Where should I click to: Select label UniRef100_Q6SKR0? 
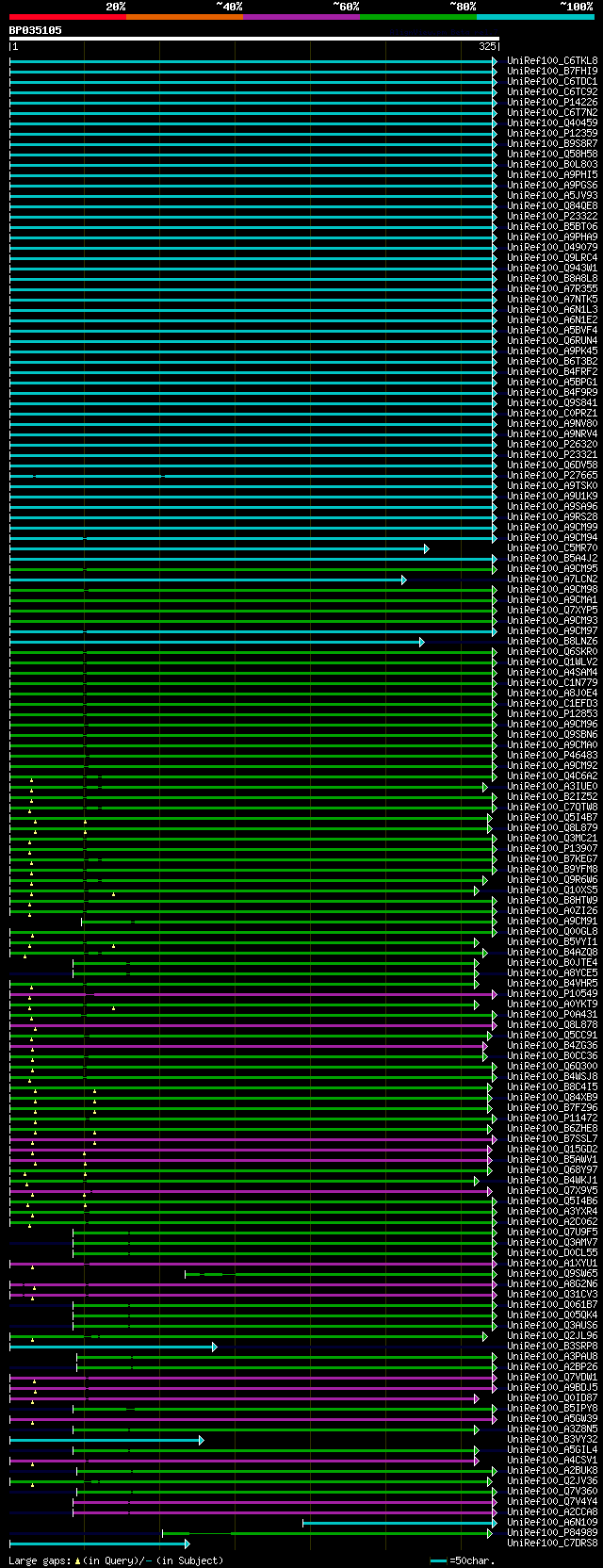coord(552,651)
